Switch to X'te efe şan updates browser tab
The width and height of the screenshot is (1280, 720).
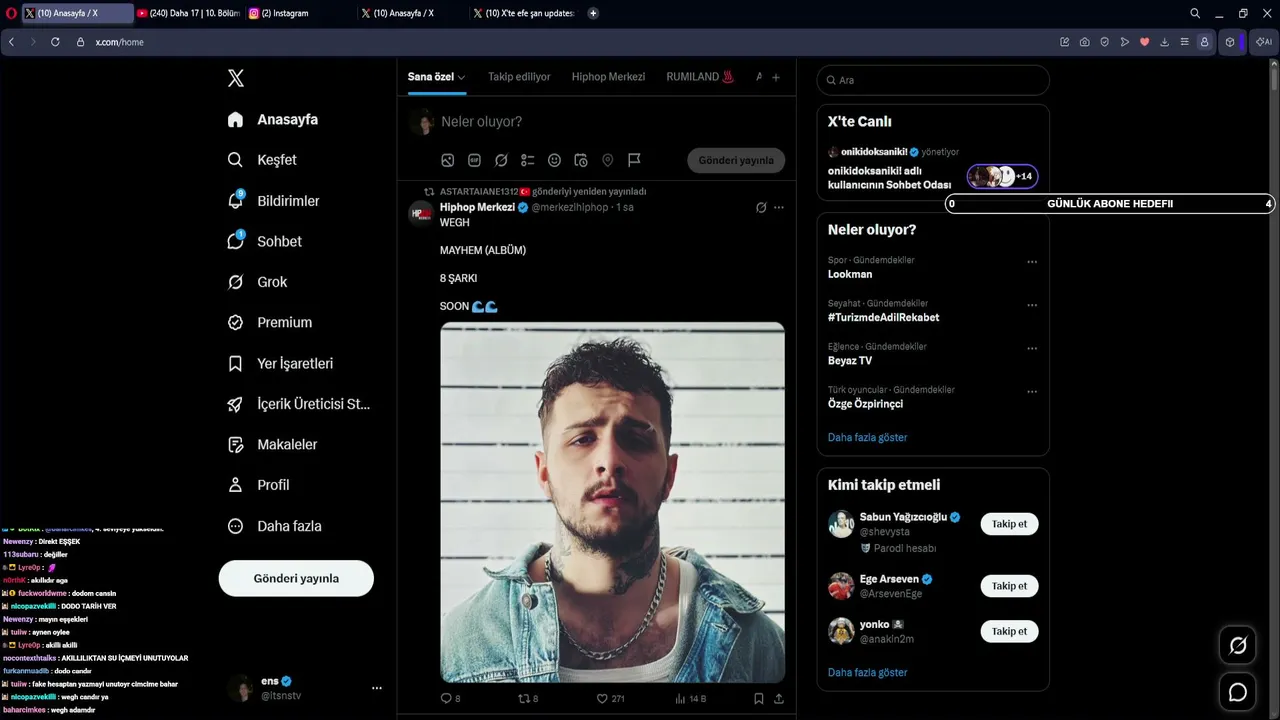coord(524,13)
